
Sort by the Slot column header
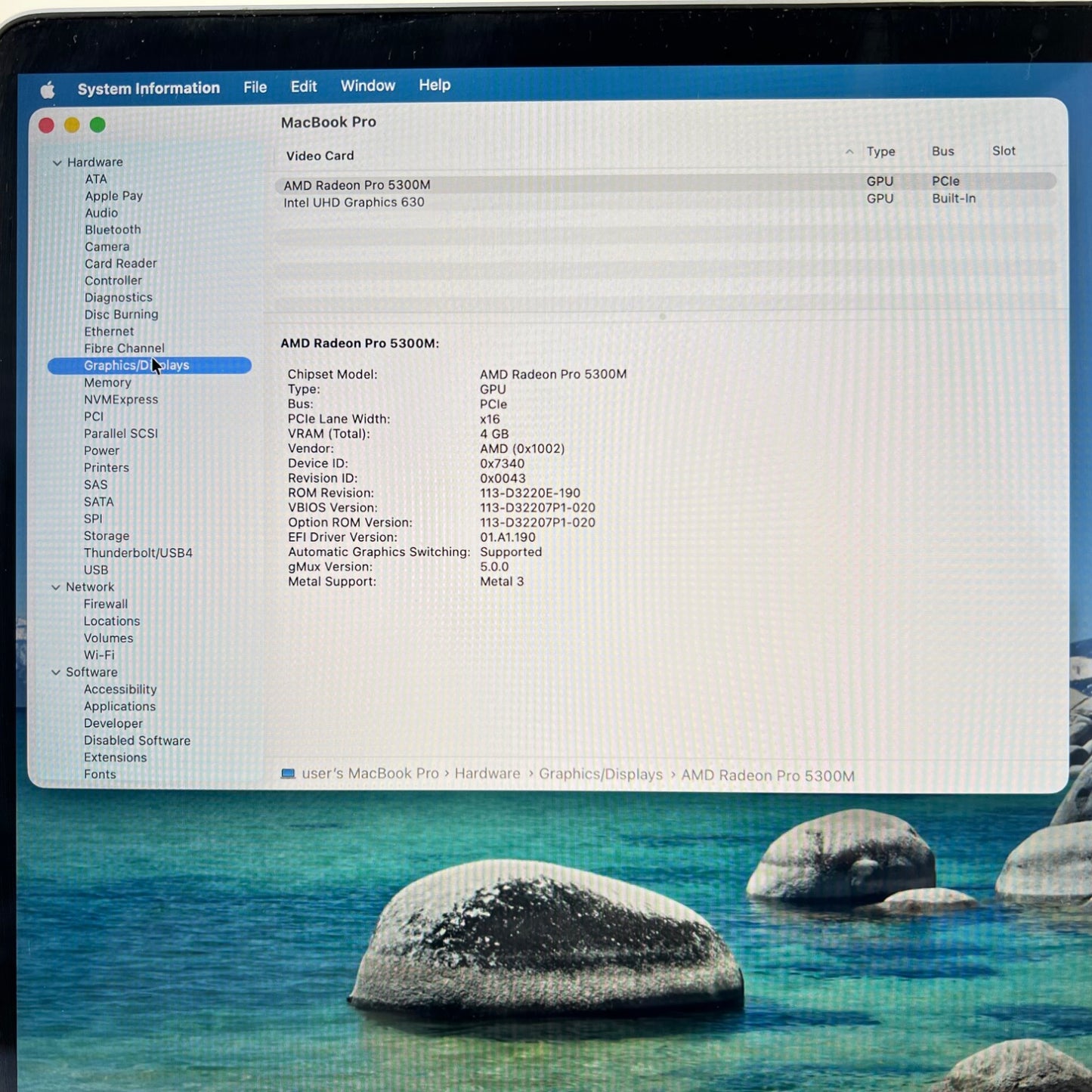click(1004, 151)
